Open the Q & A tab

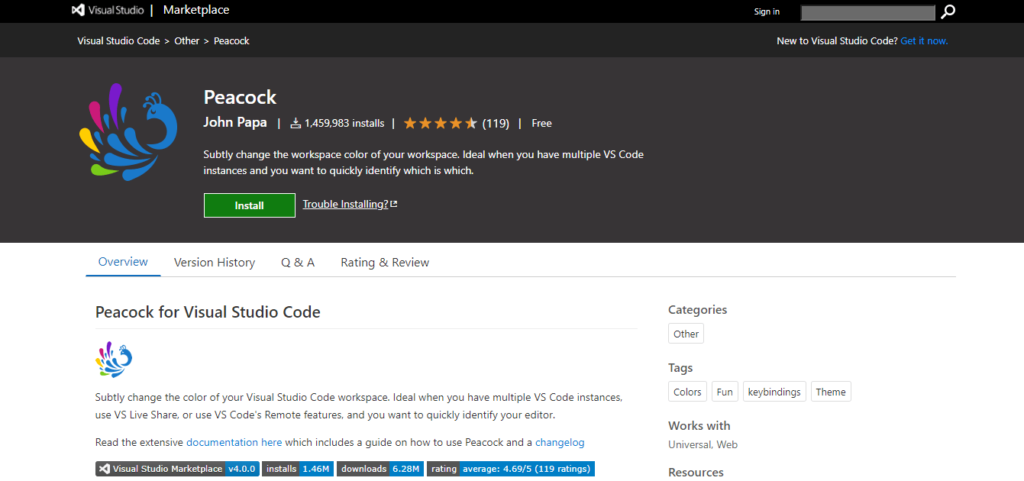297,262
